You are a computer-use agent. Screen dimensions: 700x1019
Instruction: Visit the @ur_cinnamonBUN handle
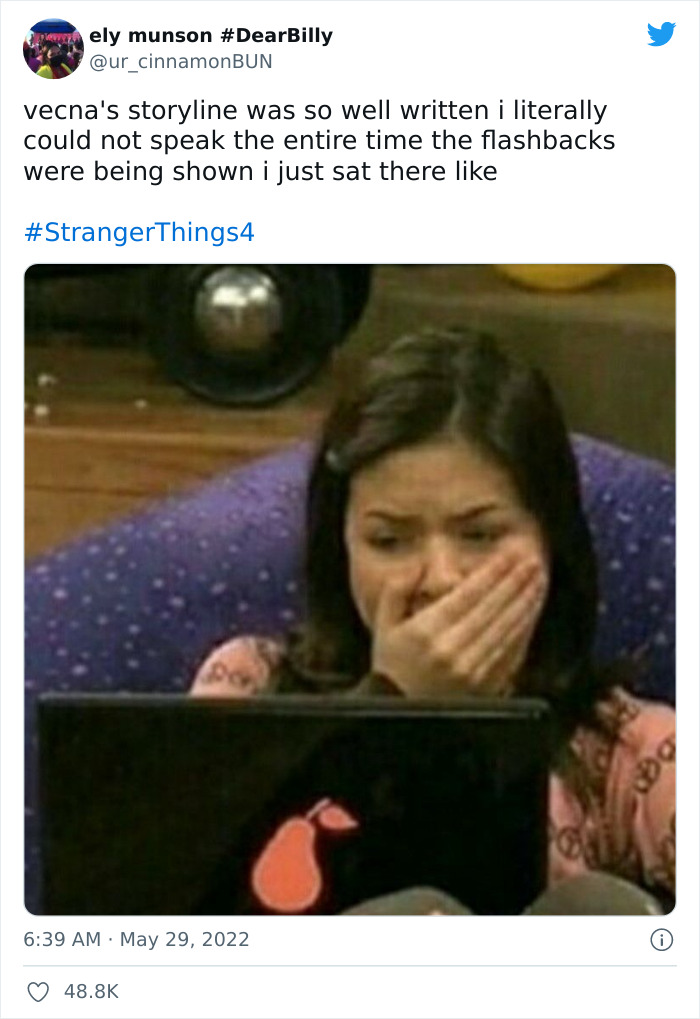181,62
